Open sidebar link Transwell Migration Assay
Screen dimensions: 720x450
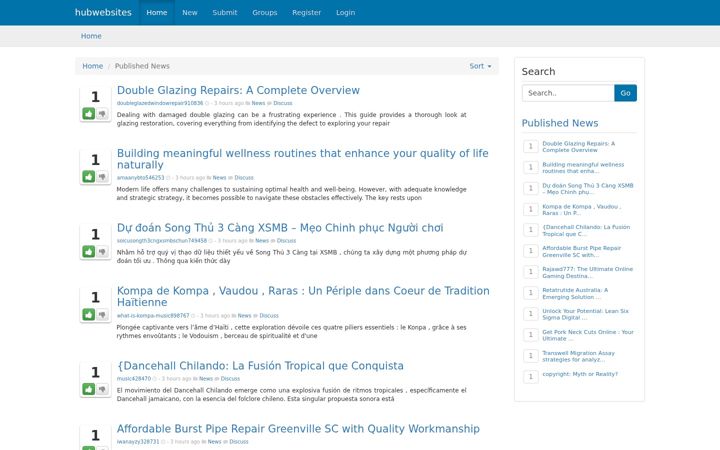(x=579, y=356)
